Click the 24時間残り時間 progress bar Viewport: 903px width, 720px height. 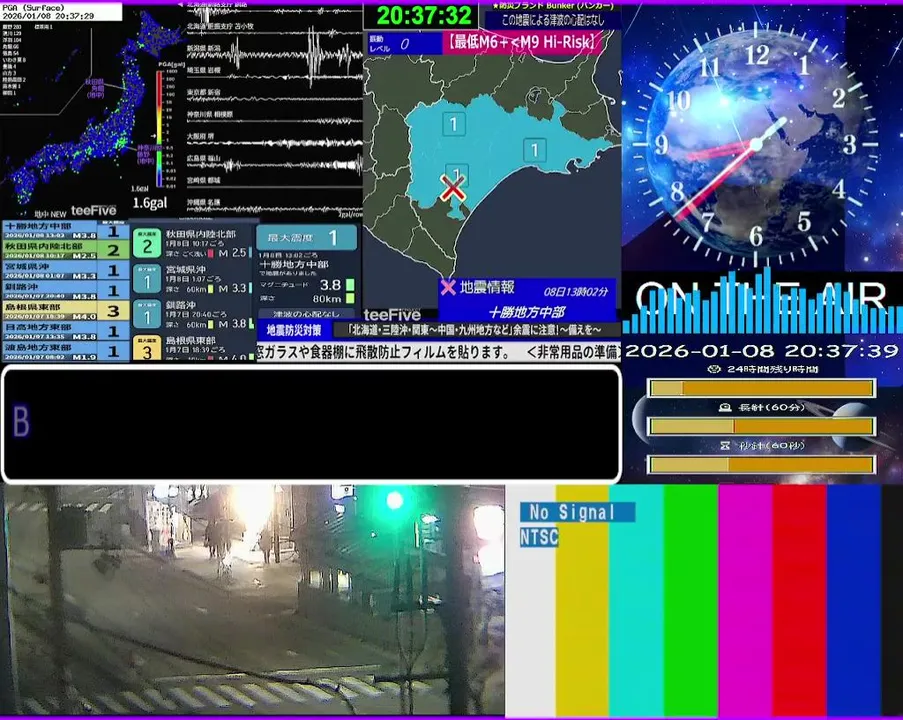(762, 388)
